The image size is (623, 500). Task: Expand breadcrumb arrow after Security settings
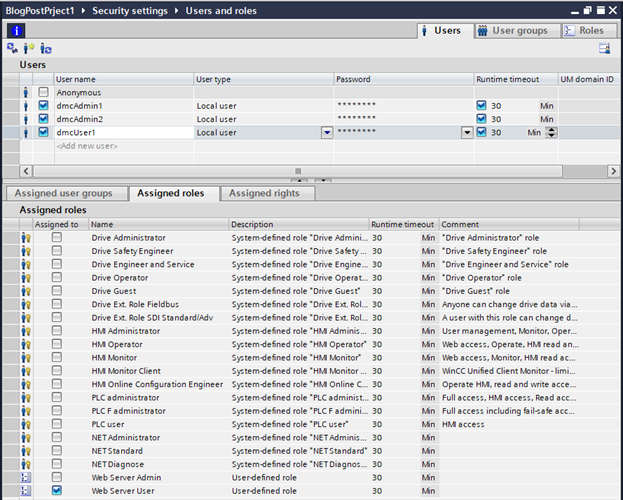(x=176, y=11)
